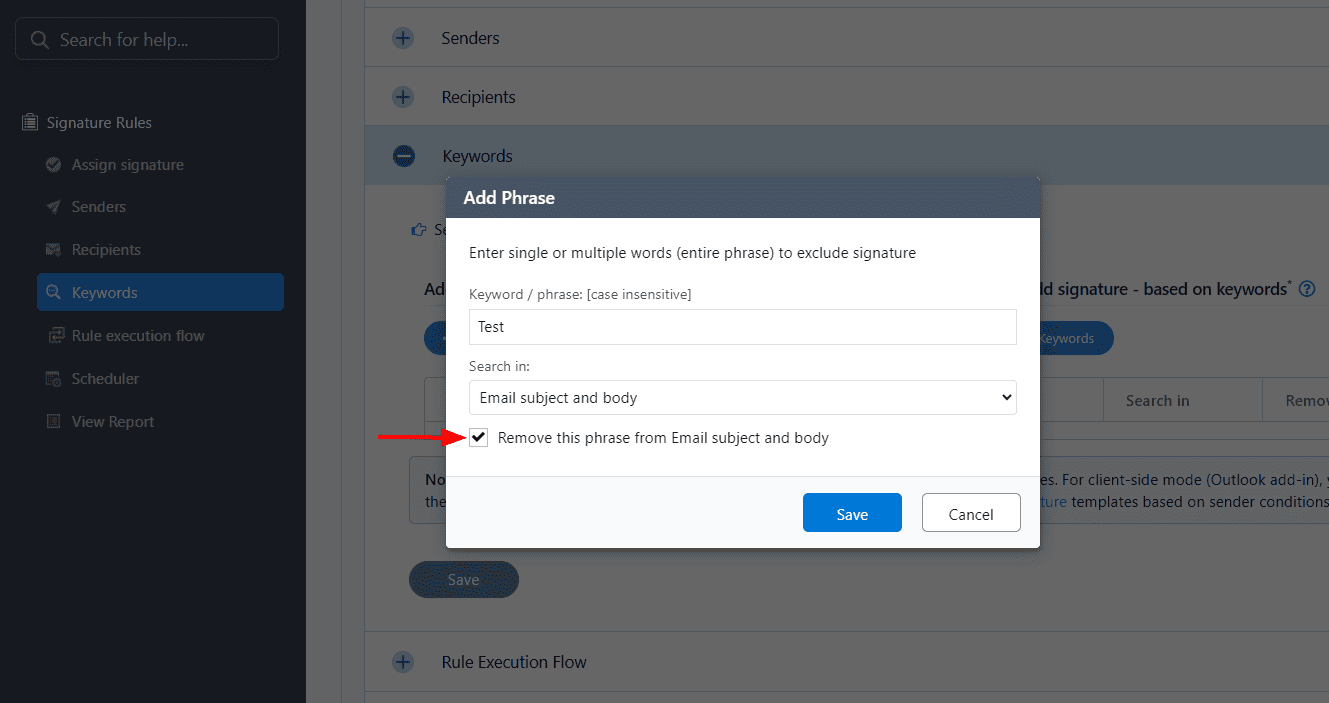Click the Senders paper plane icon

54,207
